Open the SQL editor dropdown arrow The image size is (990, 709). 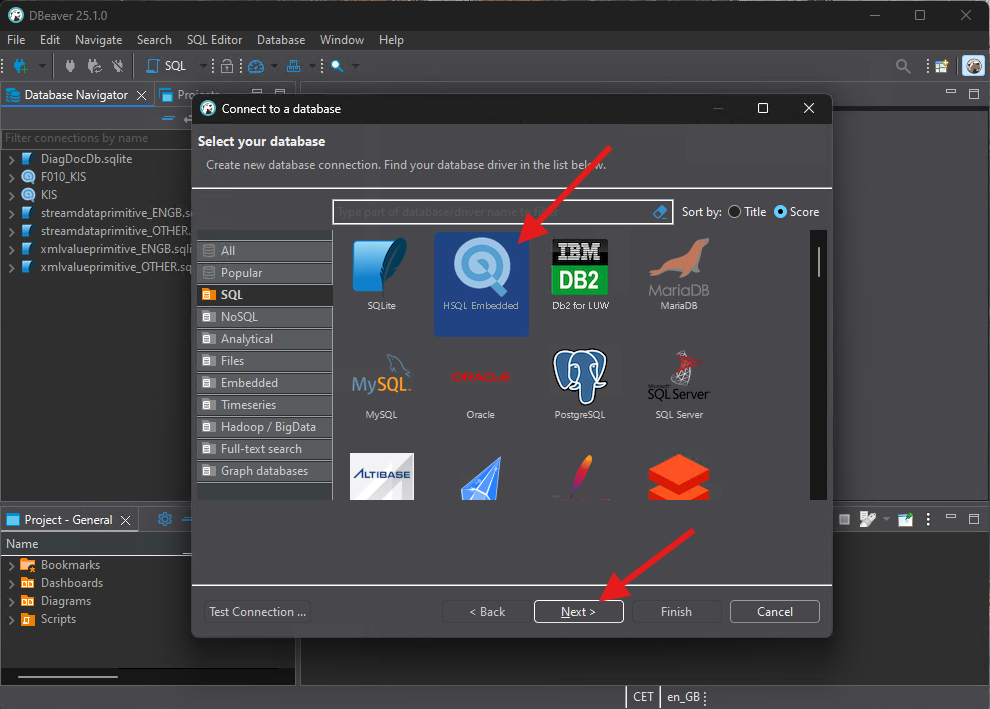[203, 66]
